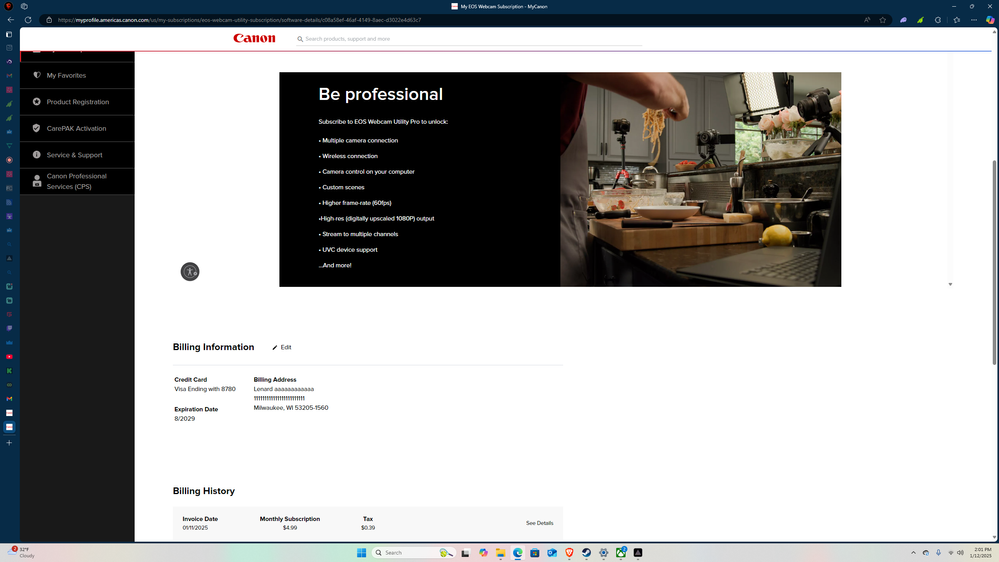This screenshot has height=562, width=999.
Task: Click the banner scroll-down arrow
Action: click(x=950, y=284)
